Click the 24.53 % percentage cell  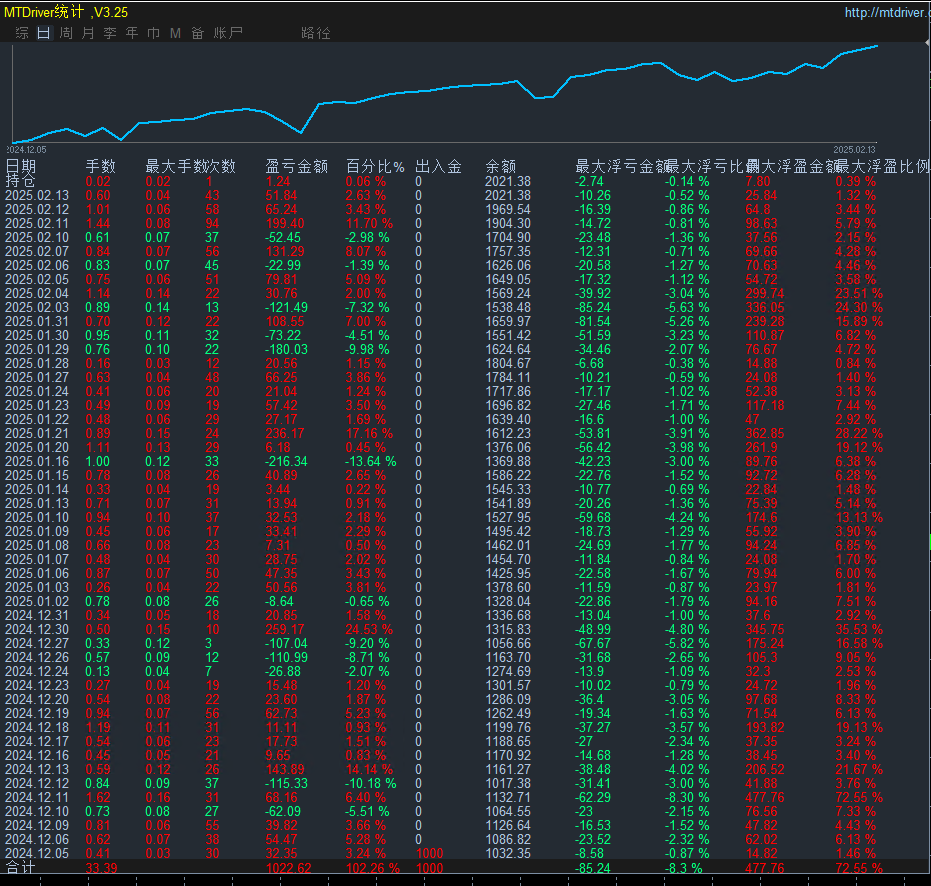pos(369,629)
